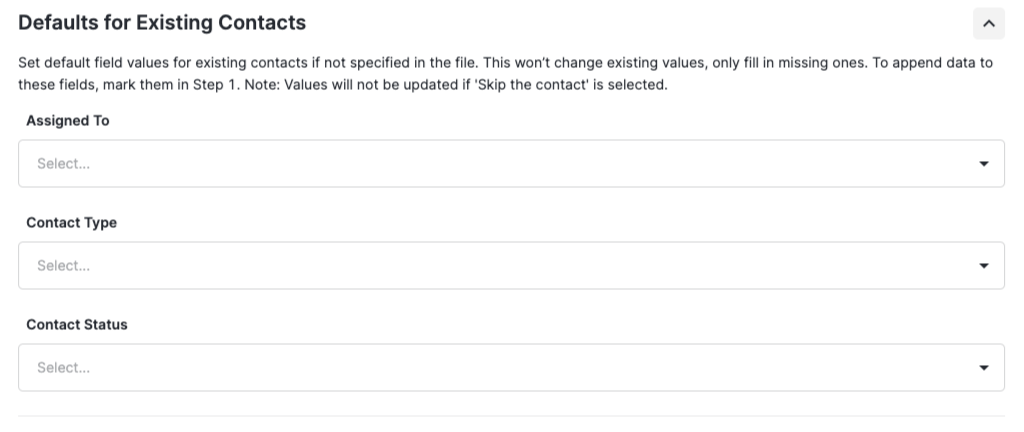
Task: Click the Contact Status dropdown caret arrow
Action: [x=984, y=368]
